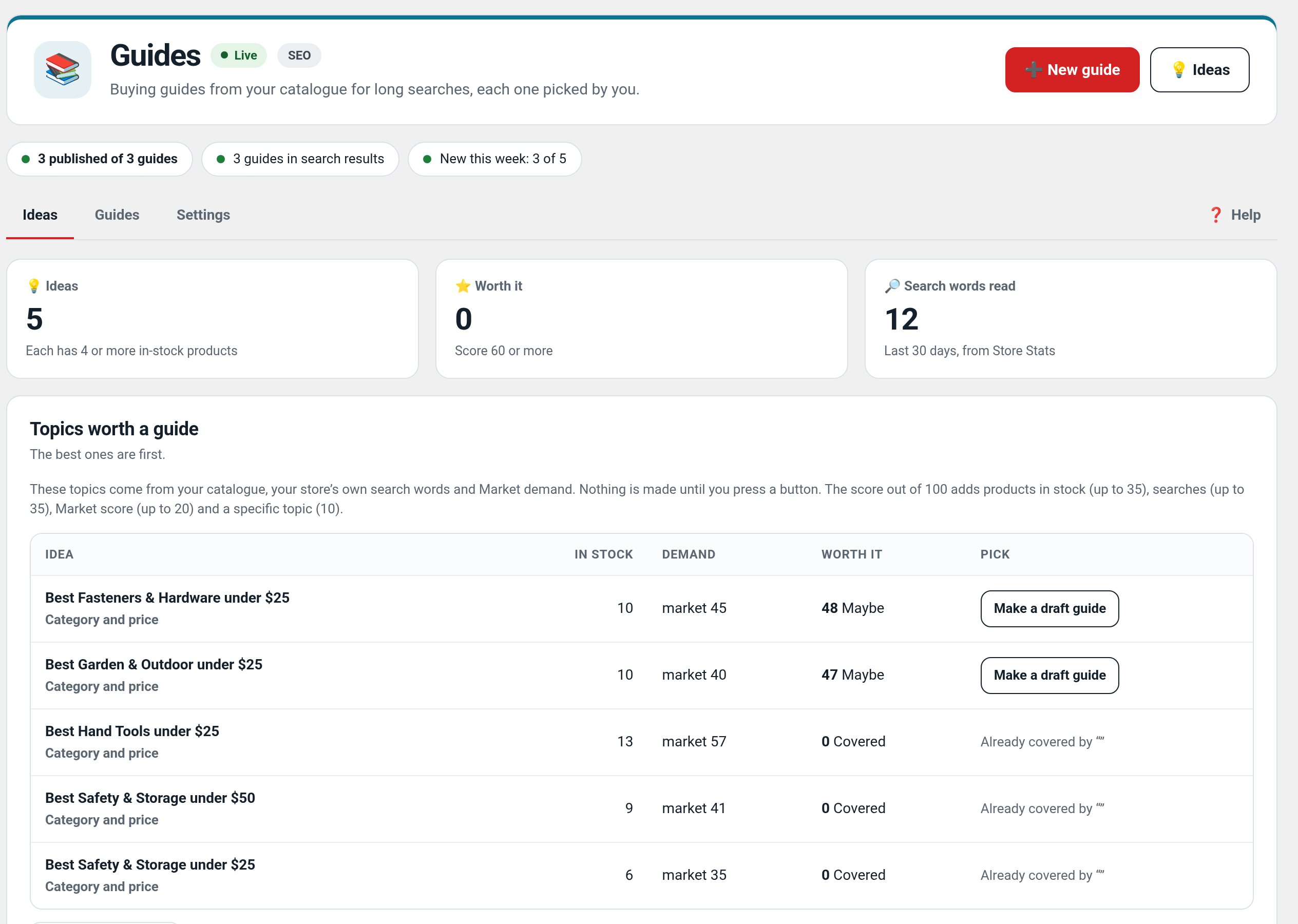Click the IN STOCK column header

point(604,554)
